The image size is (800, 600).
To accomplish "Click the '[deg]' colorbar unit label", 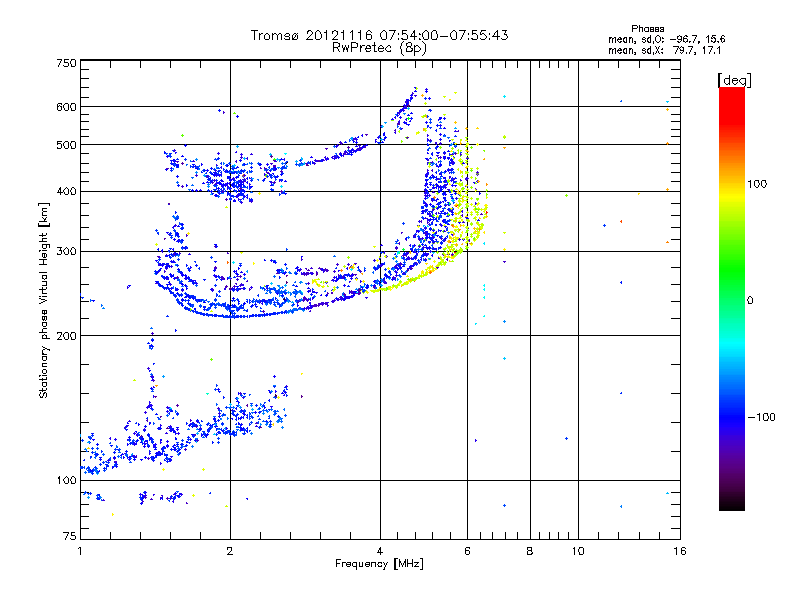I will tap(734, 80).
